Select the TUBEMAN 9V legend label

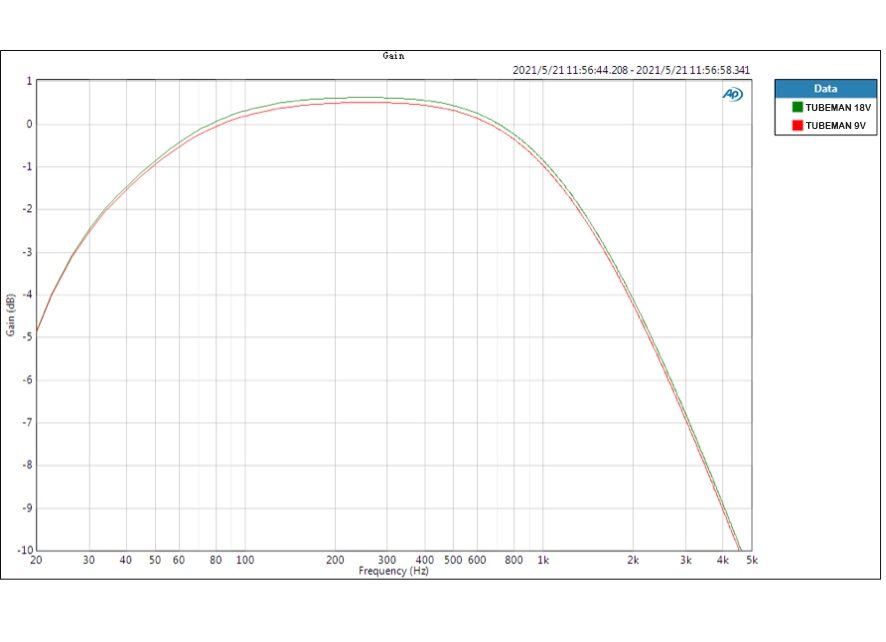pyautogui.click(x=835, y=125)
